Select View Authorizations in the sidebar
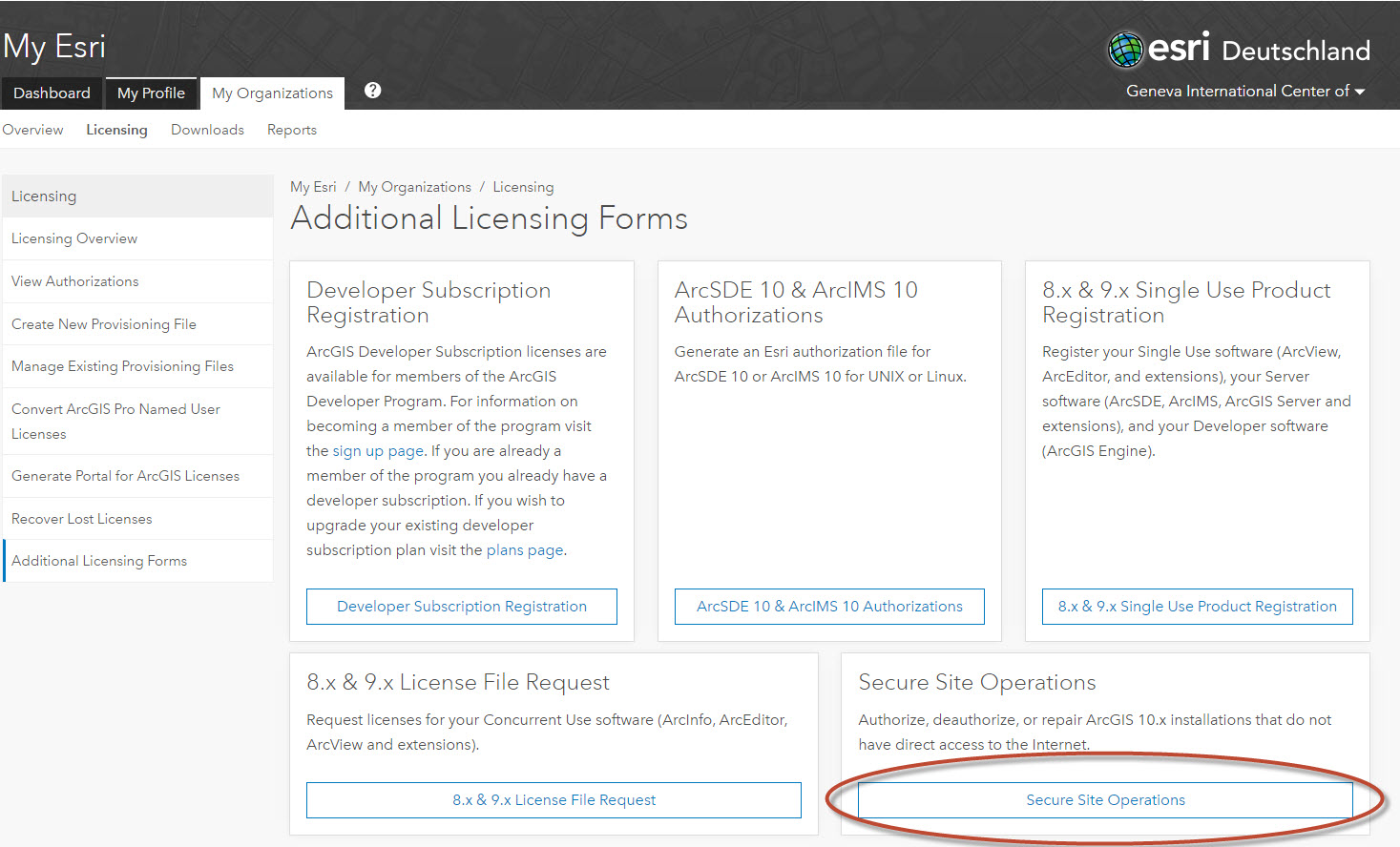This screenshot has height=847, width=1400. tap(74, 281)
